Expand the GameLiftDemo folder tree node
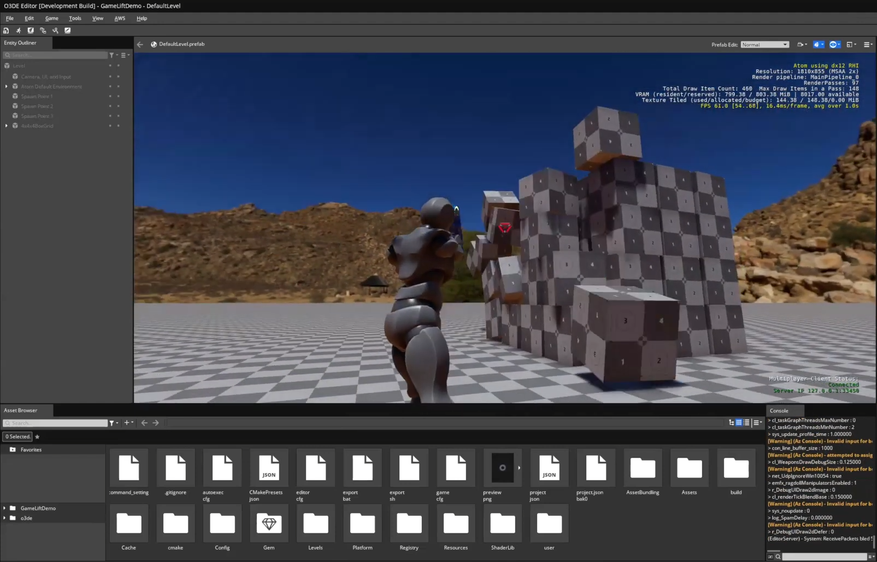The image size is (877, 562). point(5,508)
